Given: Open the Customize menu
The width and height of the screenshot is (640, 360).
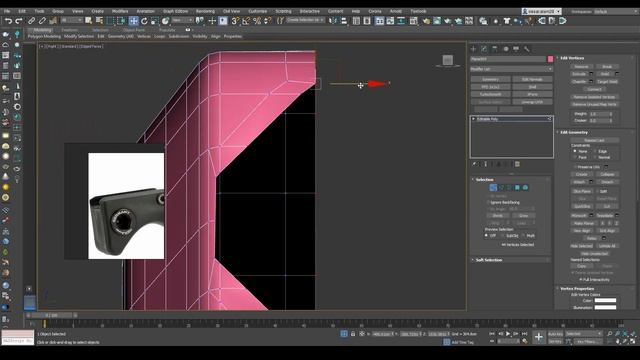Looking at the screenshot, I should pyautogui.click(x=258, y=11).
